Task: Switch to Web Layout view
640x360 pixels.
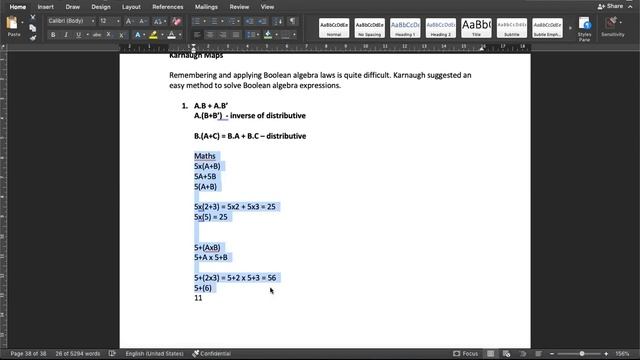Action: 507,353
